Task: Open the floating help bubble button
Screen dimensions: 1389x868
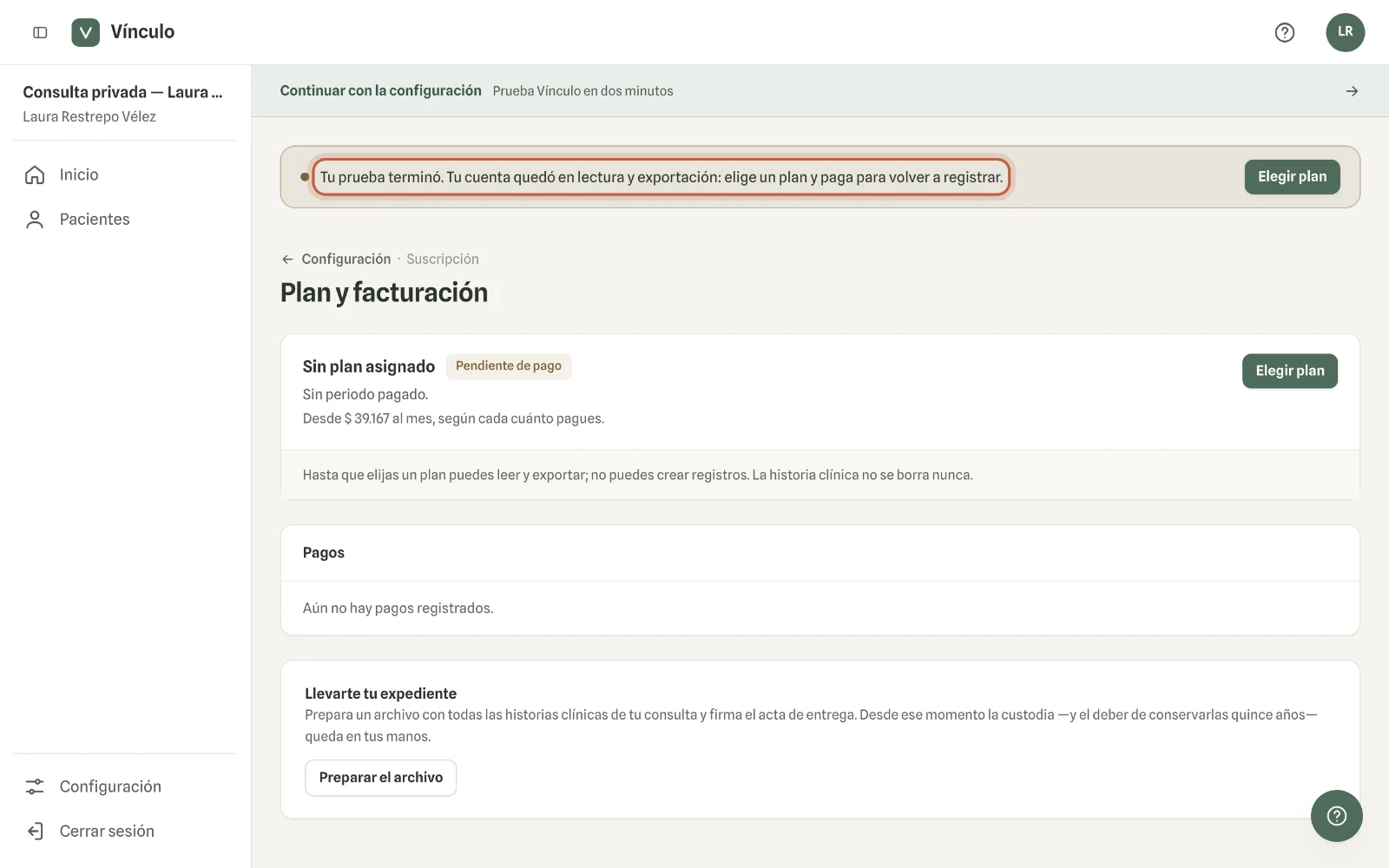Action: point(1336,816)
